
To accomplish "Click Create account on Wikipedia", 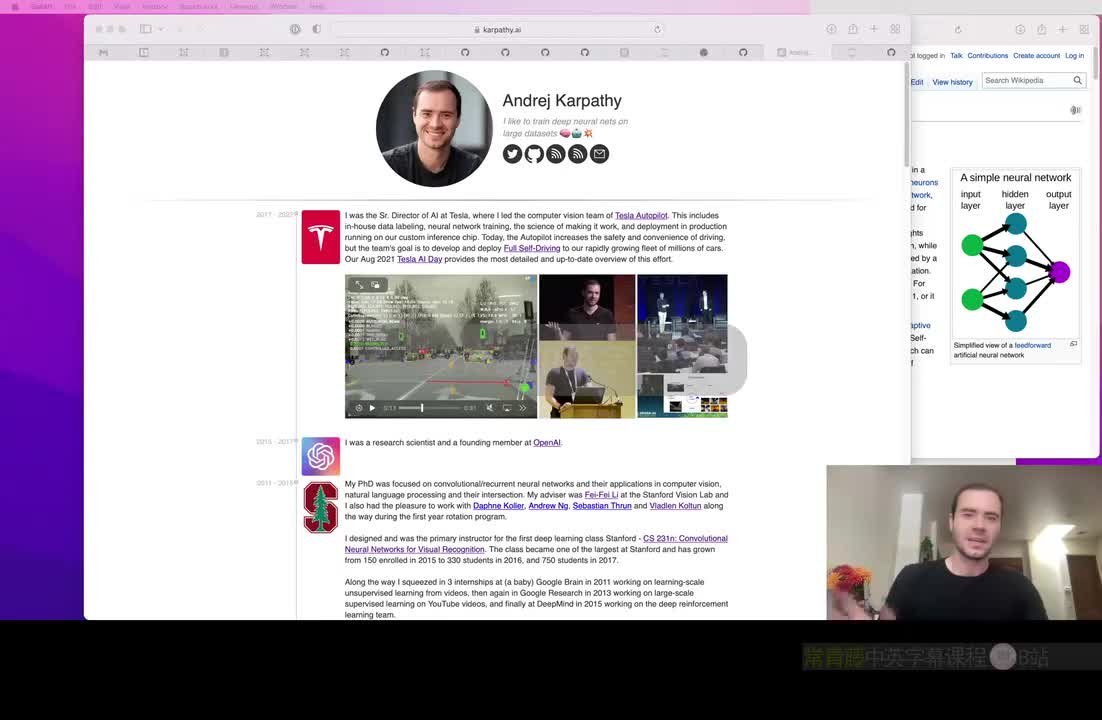I will (1036, 56).
